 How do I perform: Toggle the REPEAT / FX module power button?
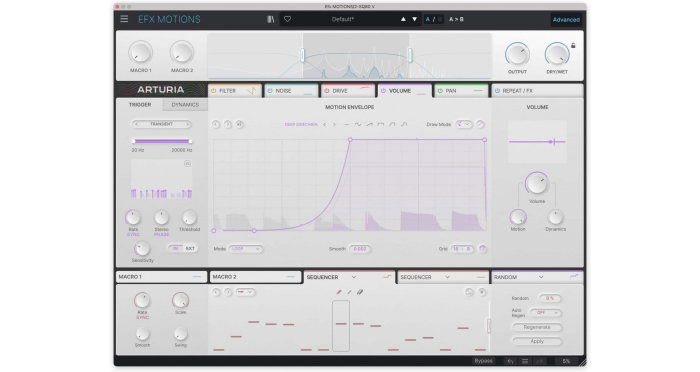(497, 91)
